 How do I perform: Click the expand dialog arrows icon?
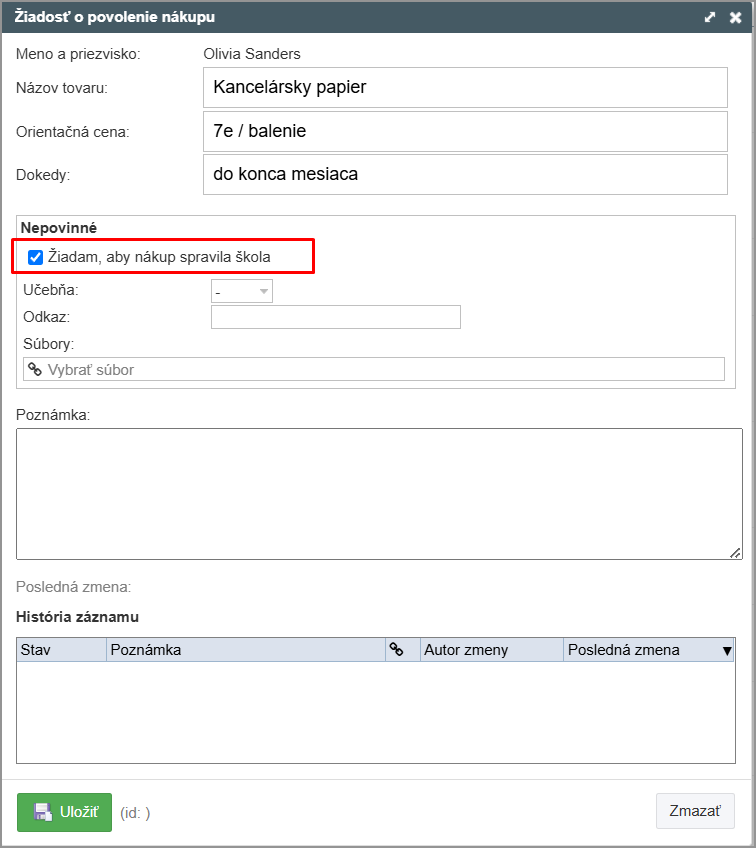[709, 17]
